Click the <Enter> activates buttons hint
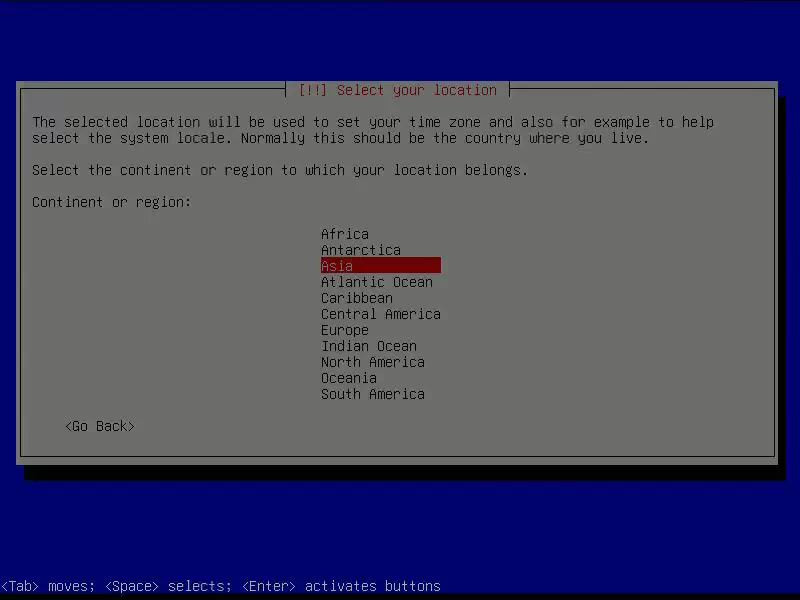The height and width of the screenshot is (600, 800). (x=340, y=586)
